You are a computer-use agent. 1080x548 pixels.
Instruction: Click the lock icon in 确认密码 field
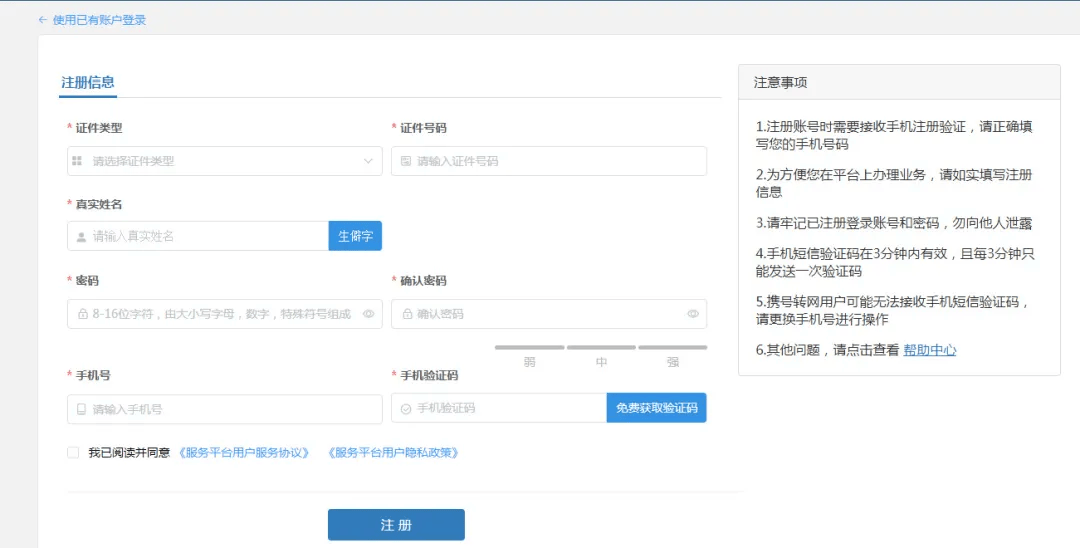[406, 314]
